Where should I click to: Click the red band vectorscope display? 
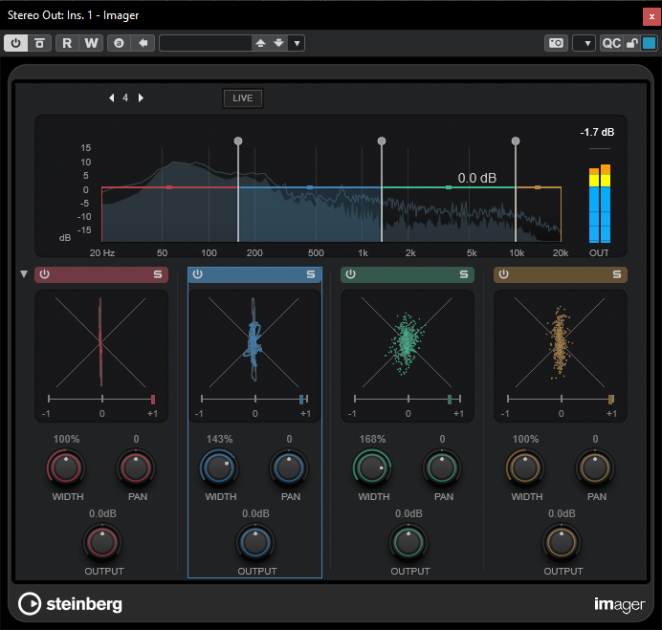pyautogui.click(x=101, y=342)
